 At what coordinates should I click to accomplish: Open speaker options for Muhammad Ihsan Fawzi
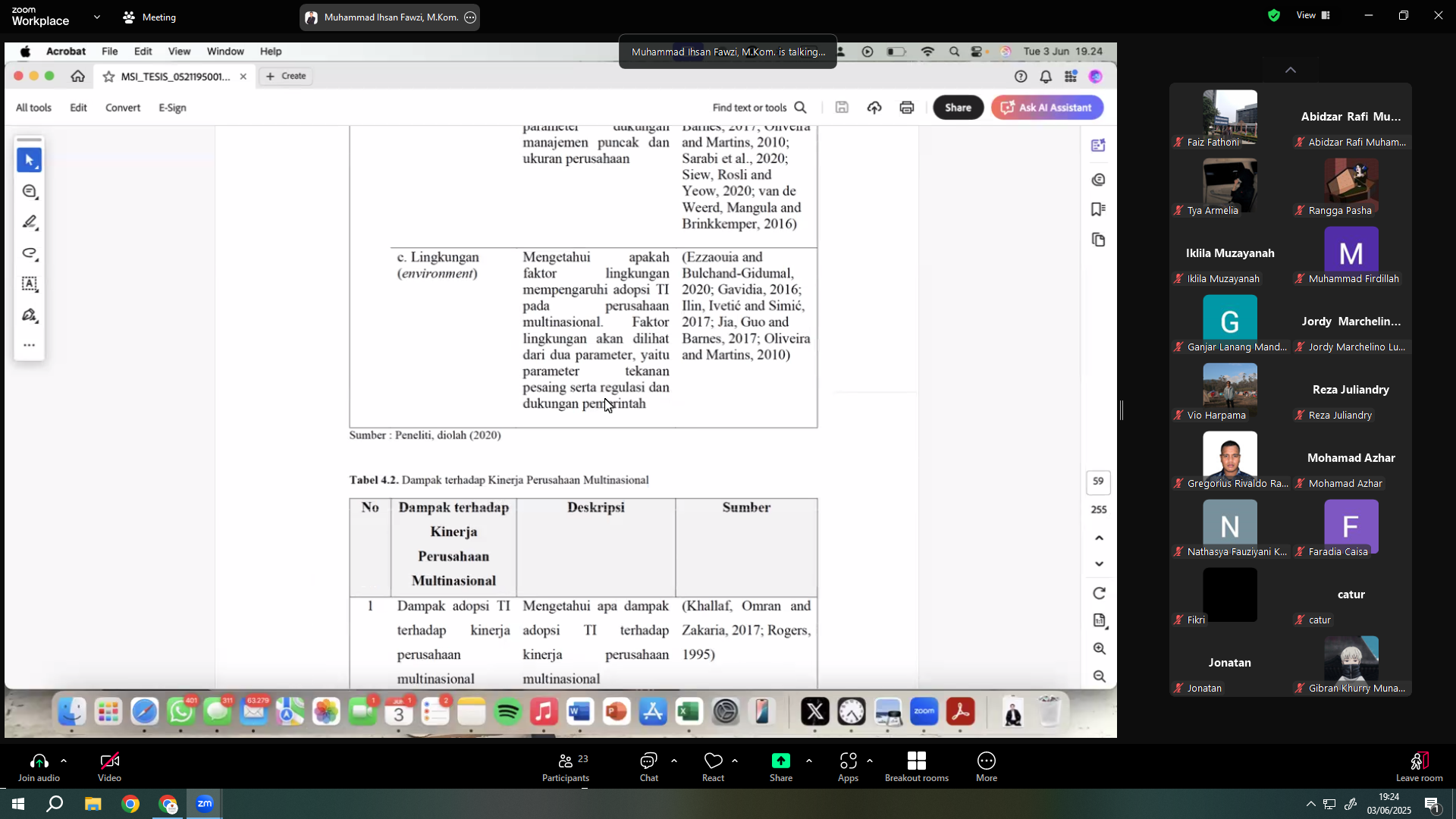click(470, 17)
